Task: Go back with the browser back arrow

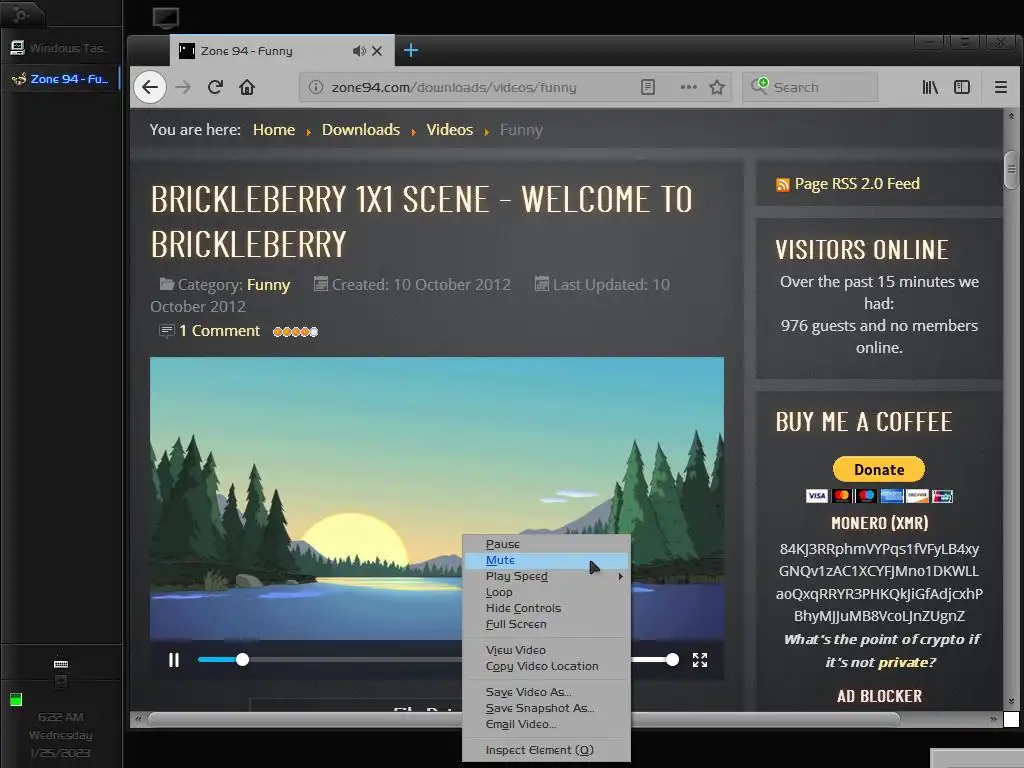Action: (150, 87)
